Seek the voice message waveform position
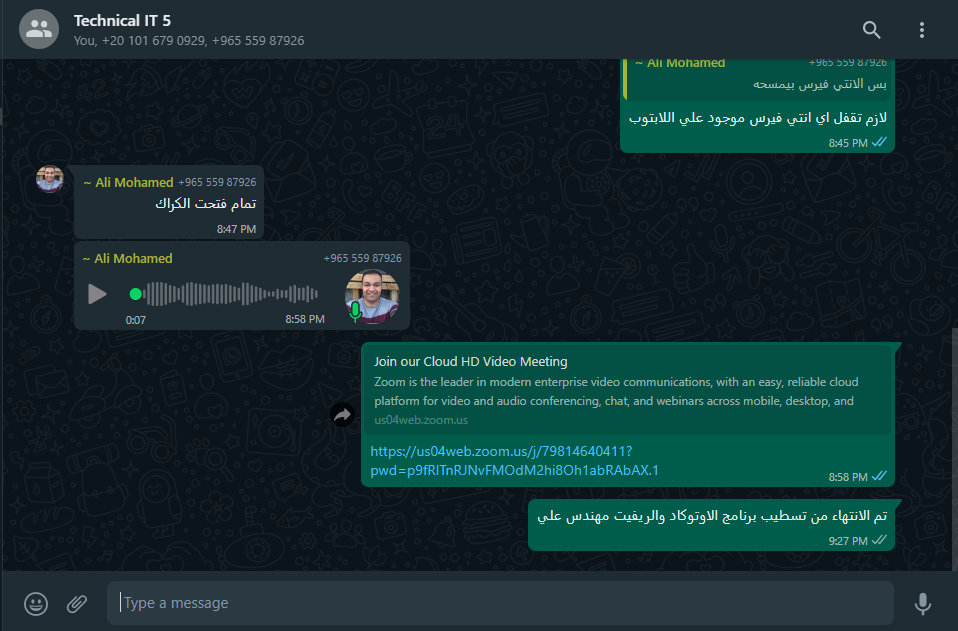 tap(224, 294)
